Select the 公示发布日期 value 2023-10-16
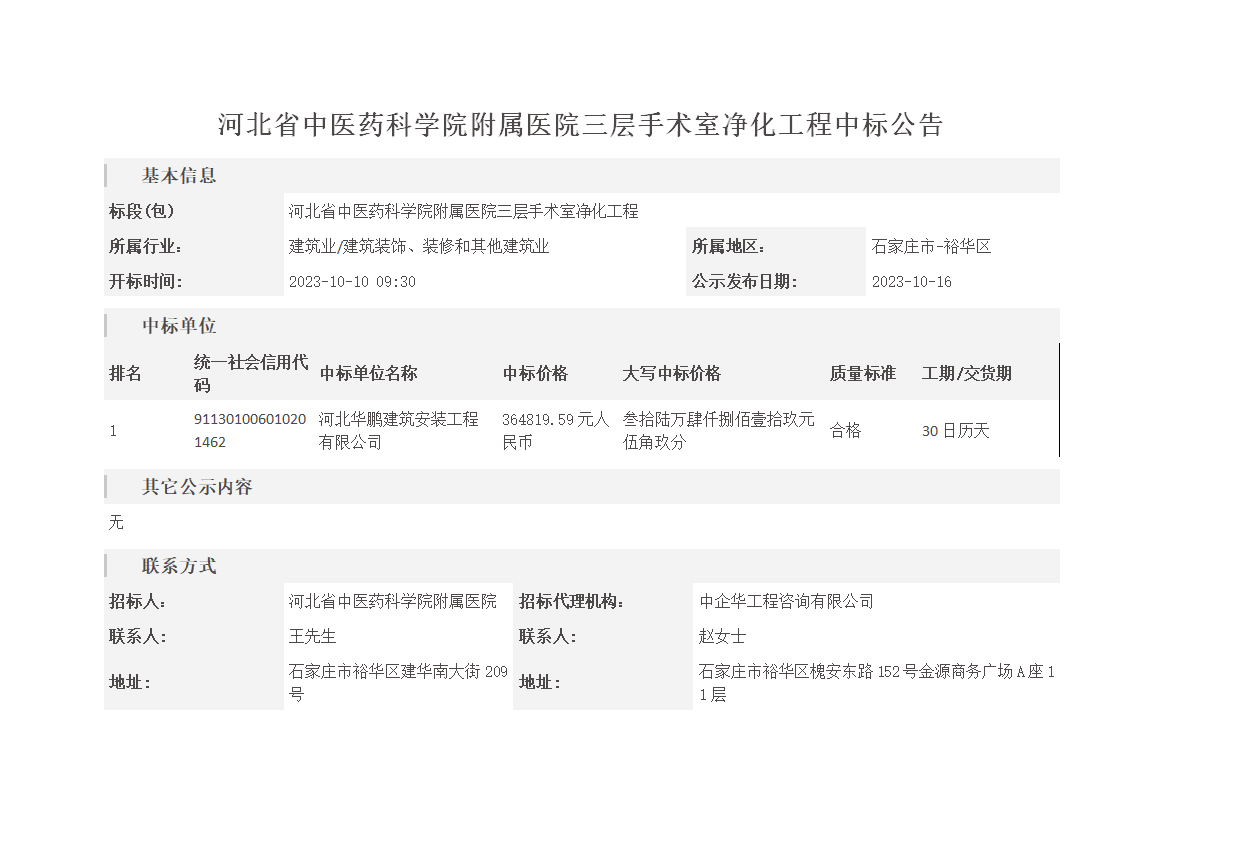 pyautogui.click(x=911, y=282)
